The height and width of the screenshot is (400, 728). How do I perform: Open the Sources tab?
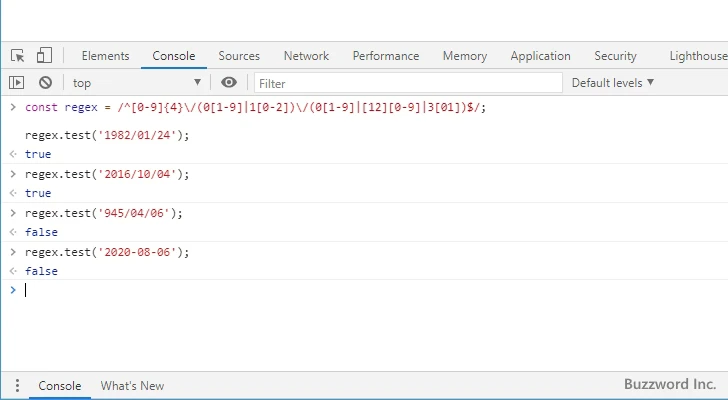(x=239, y=56)
